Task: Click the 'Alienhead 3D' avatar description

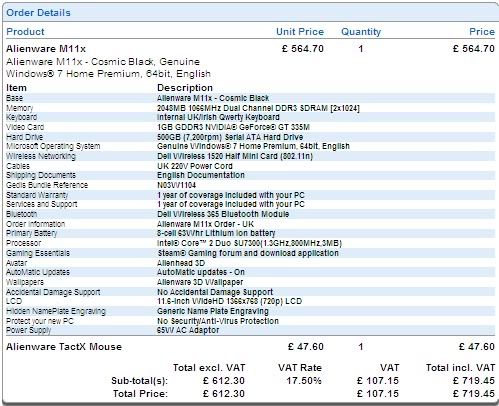Action: 181,263
